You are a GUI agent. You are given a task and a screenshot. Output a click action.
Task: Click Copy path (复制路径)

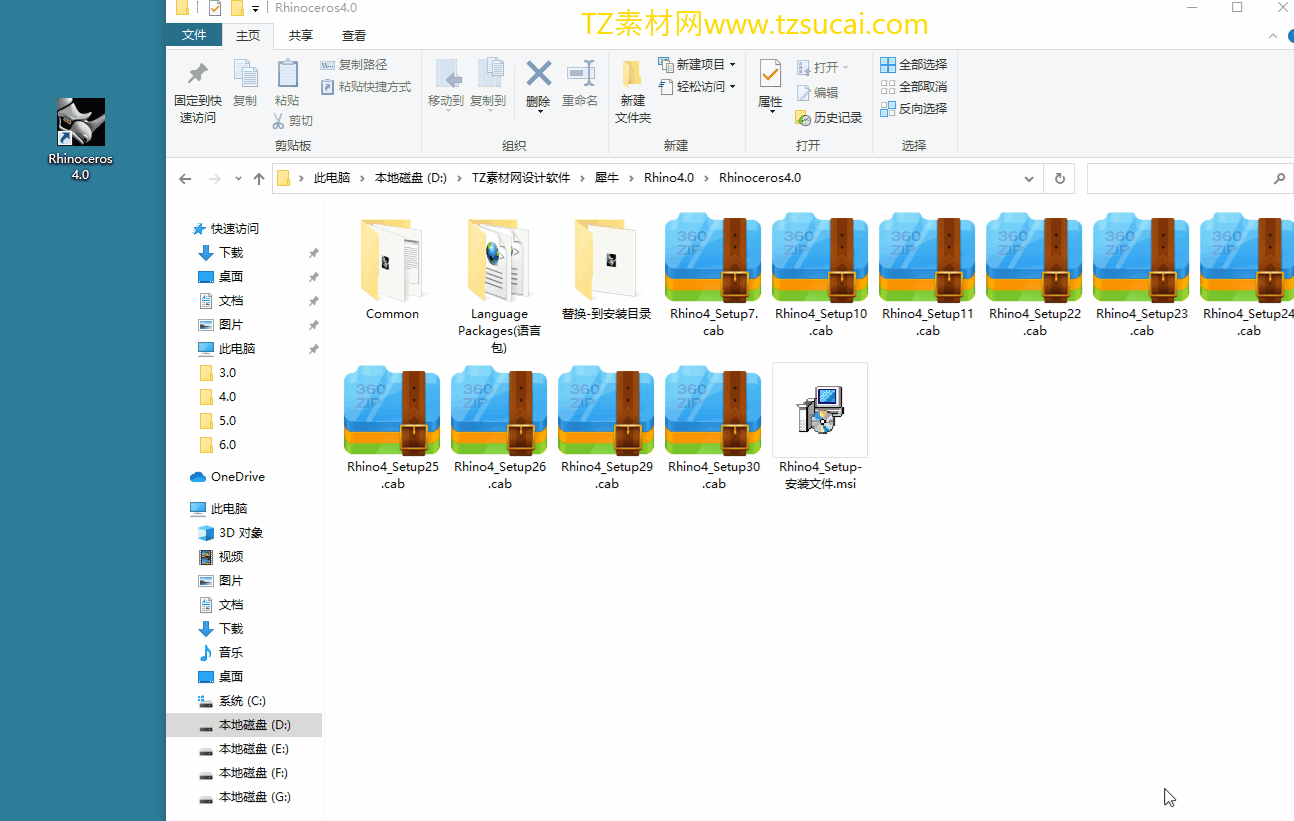tap(353, 65)
